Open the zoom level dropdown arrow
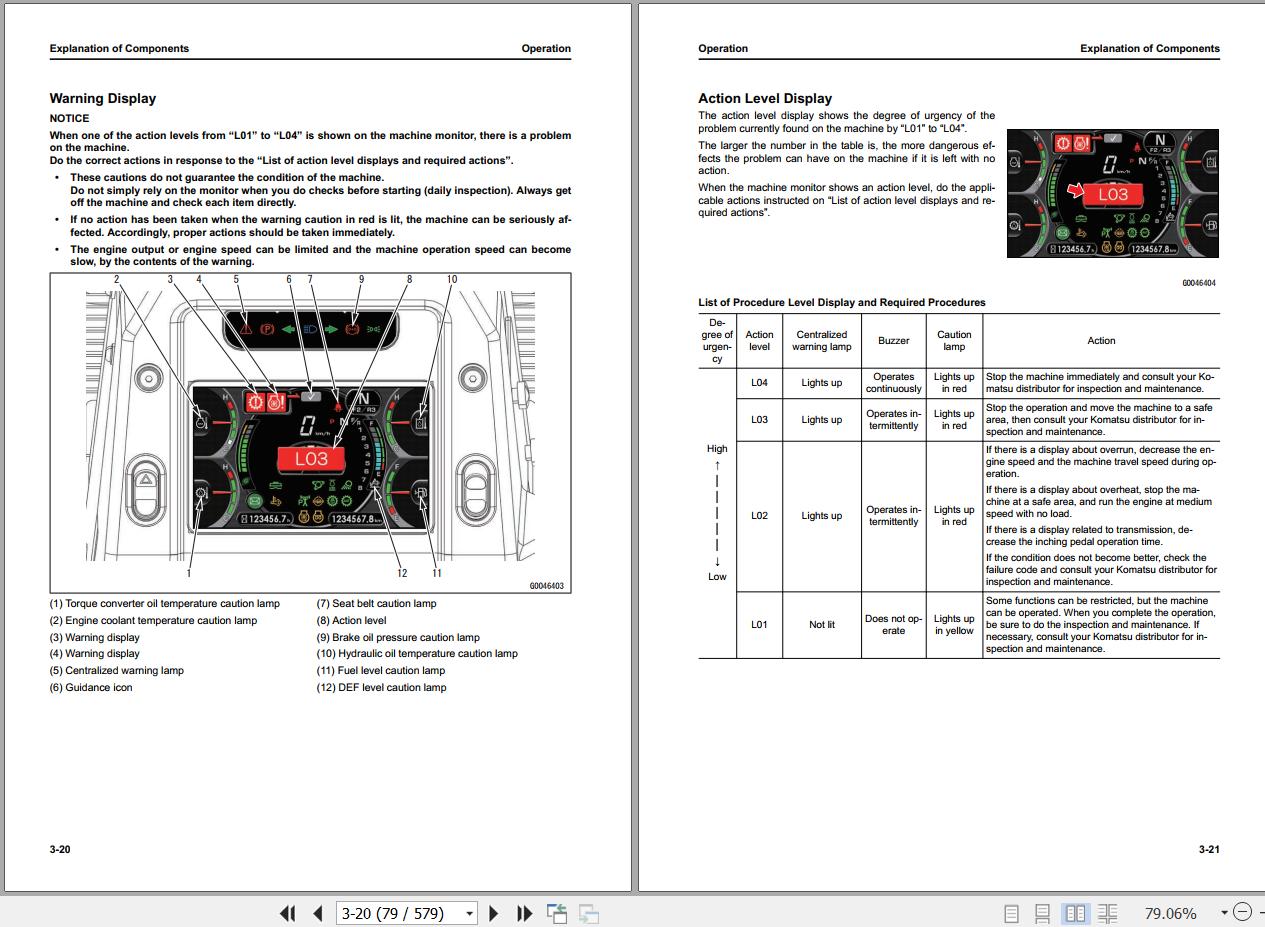Image resolution: width=1265 pixels, height=927 pixels. click(1224, 913)
